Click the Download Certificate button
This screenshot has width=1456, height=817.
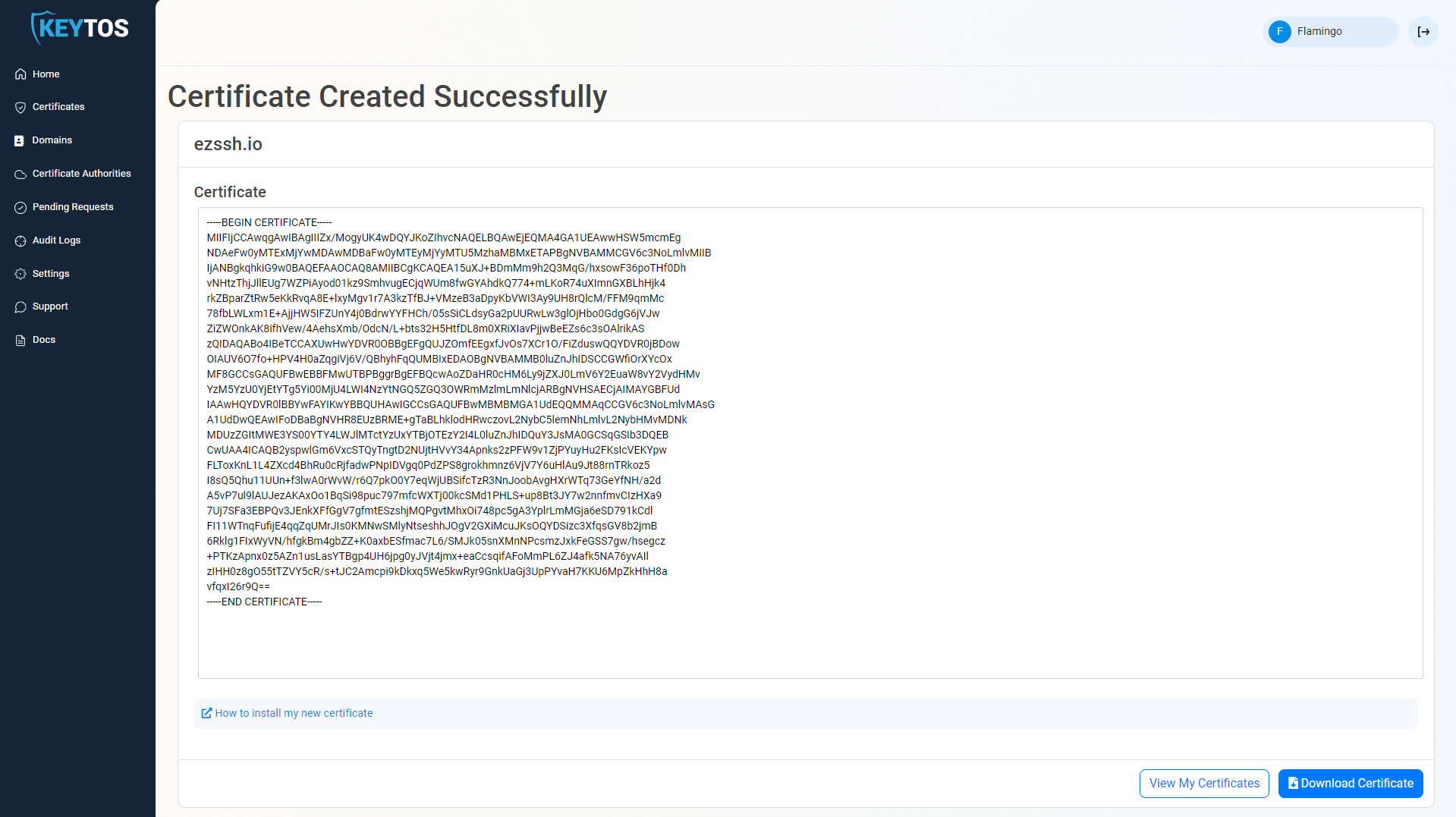[1351, 783]
